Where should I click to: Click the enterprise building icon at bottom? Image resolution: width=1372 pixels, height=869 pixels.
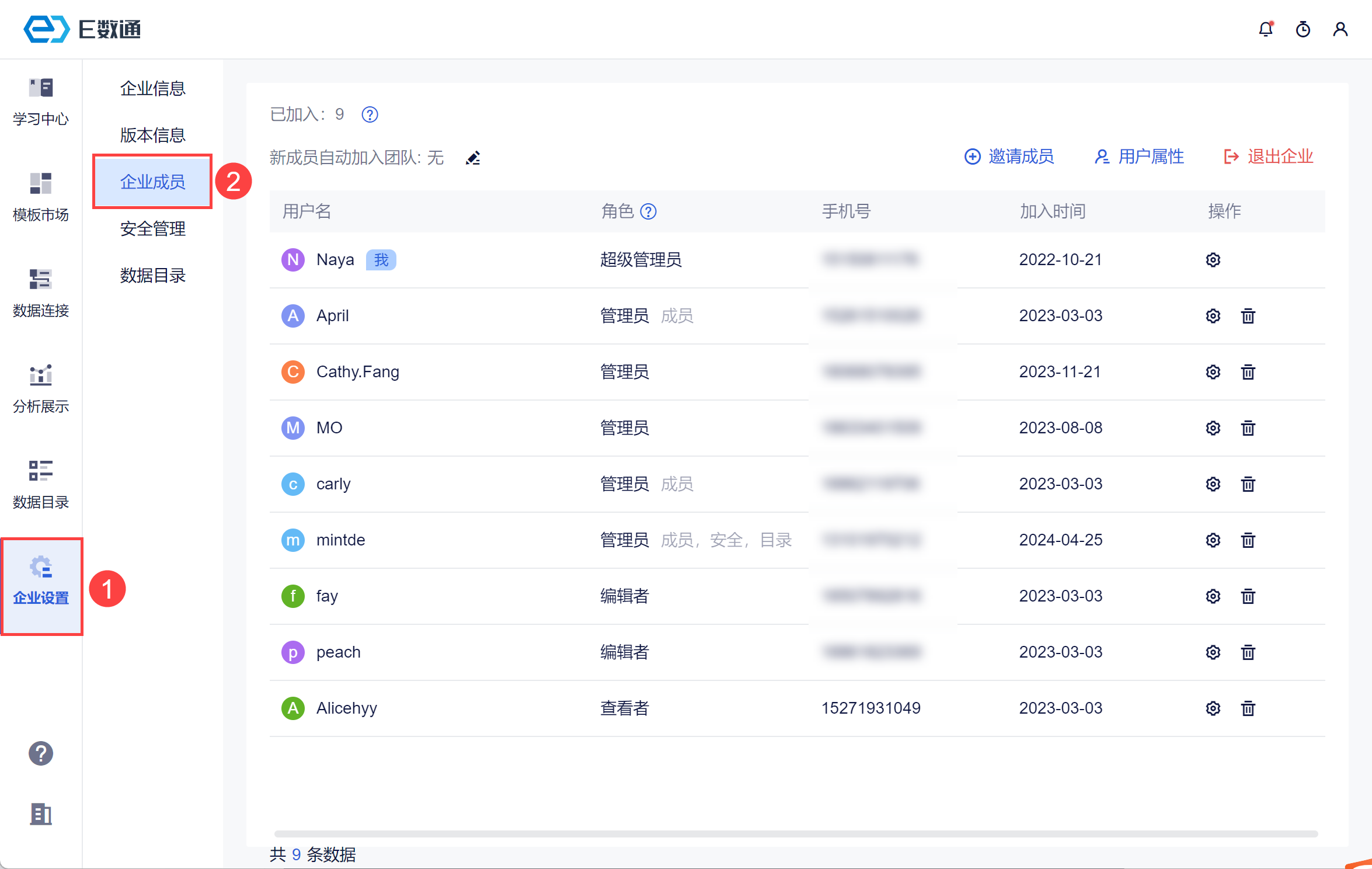(x=40, y=814)
